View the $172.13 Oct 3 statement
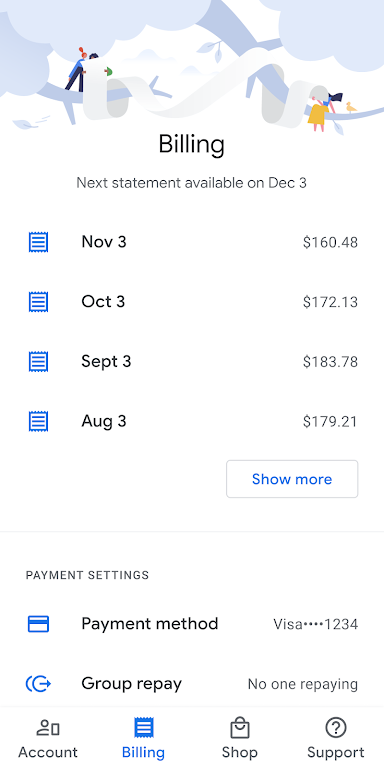The height and width of the screenshot is (768, 384). [192, 302]
